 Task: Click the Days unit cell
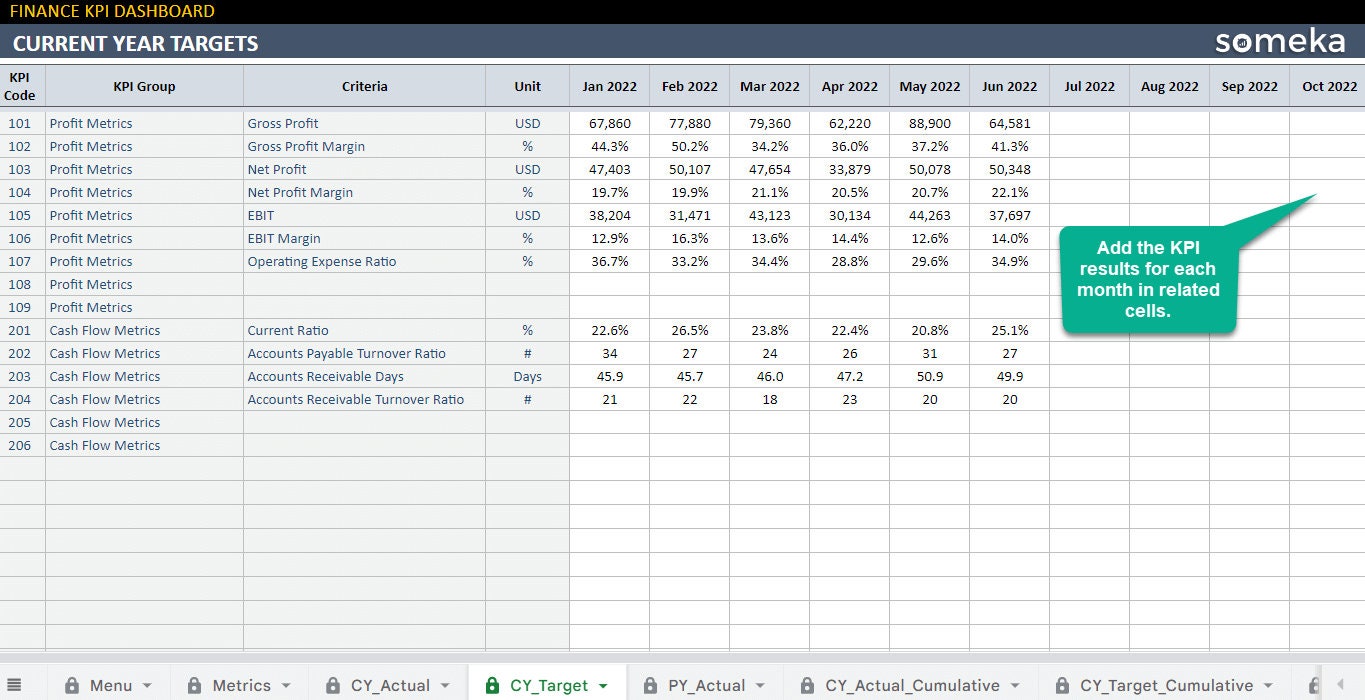(527, 376)
